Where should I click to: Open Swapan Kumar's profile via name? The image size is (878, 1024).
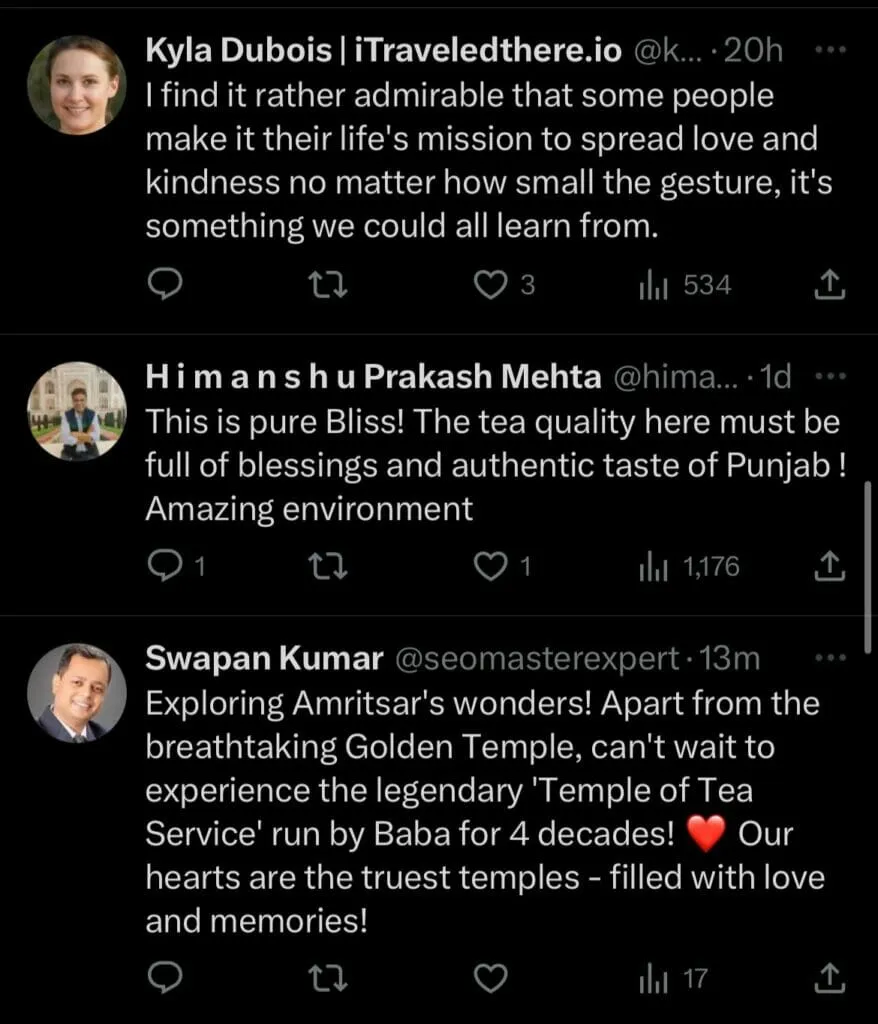click(264, 658)
